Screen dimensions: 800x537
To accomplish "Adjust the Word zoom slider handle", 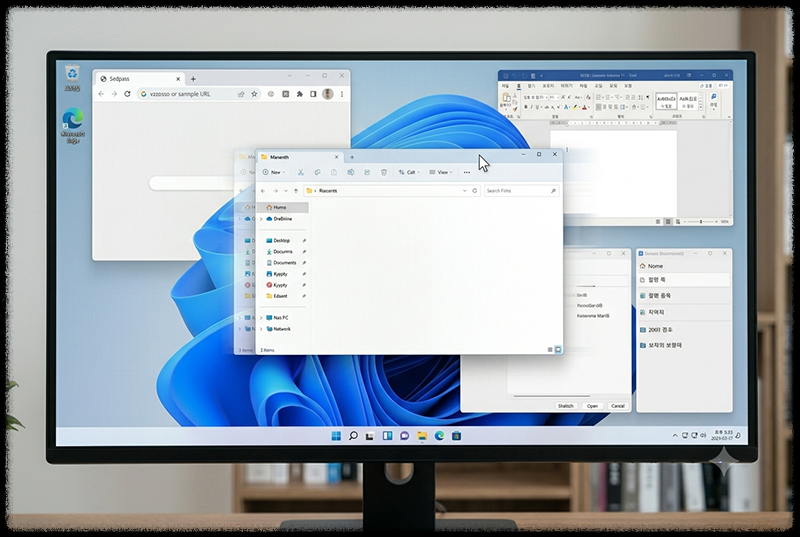I will click(x=701, y=222).
